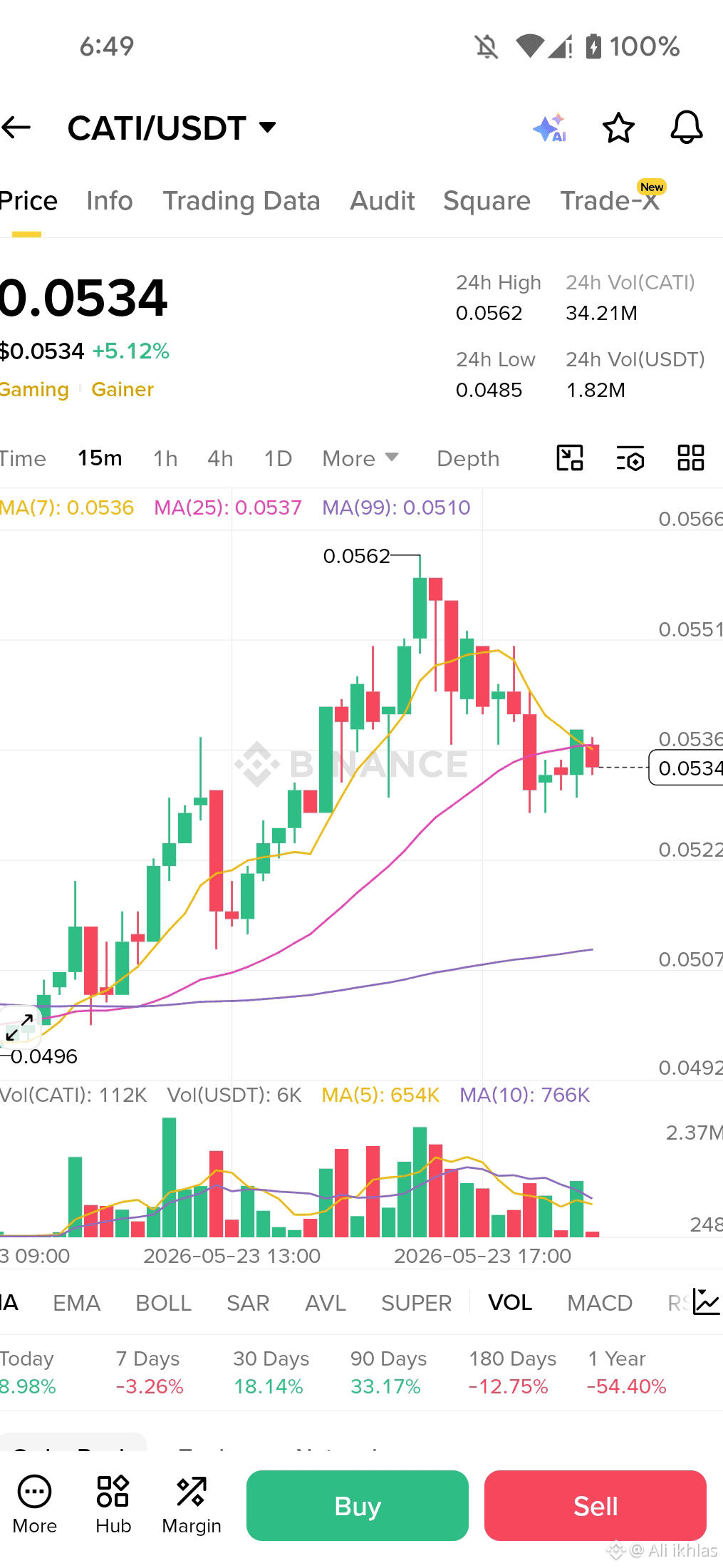Select the 1D interval
723x1568 pixels.
pos(278,458)
